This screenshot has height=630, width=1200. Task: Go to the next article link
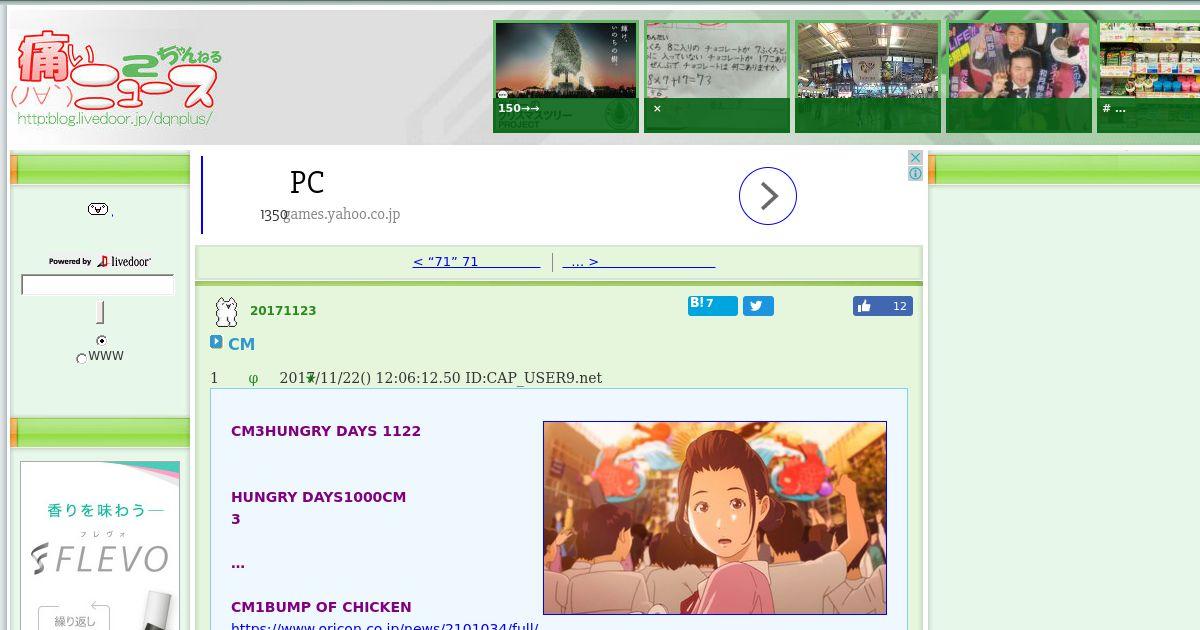click(638, 262)
